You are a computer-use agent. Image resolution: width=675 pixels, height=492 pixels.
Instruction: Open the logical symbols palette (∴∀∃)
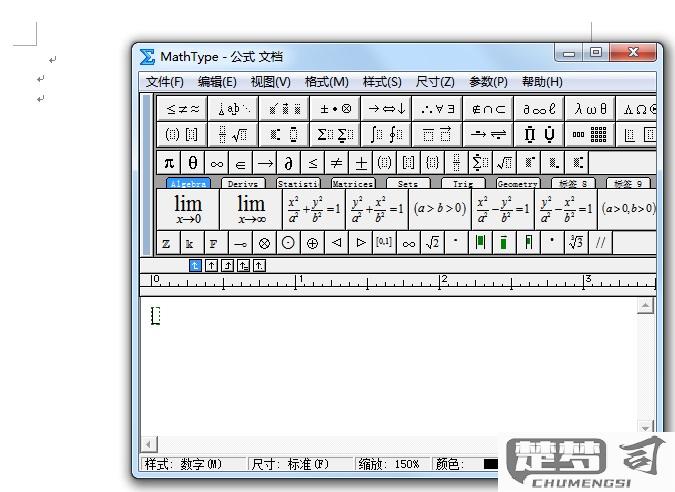coord(437,109)
